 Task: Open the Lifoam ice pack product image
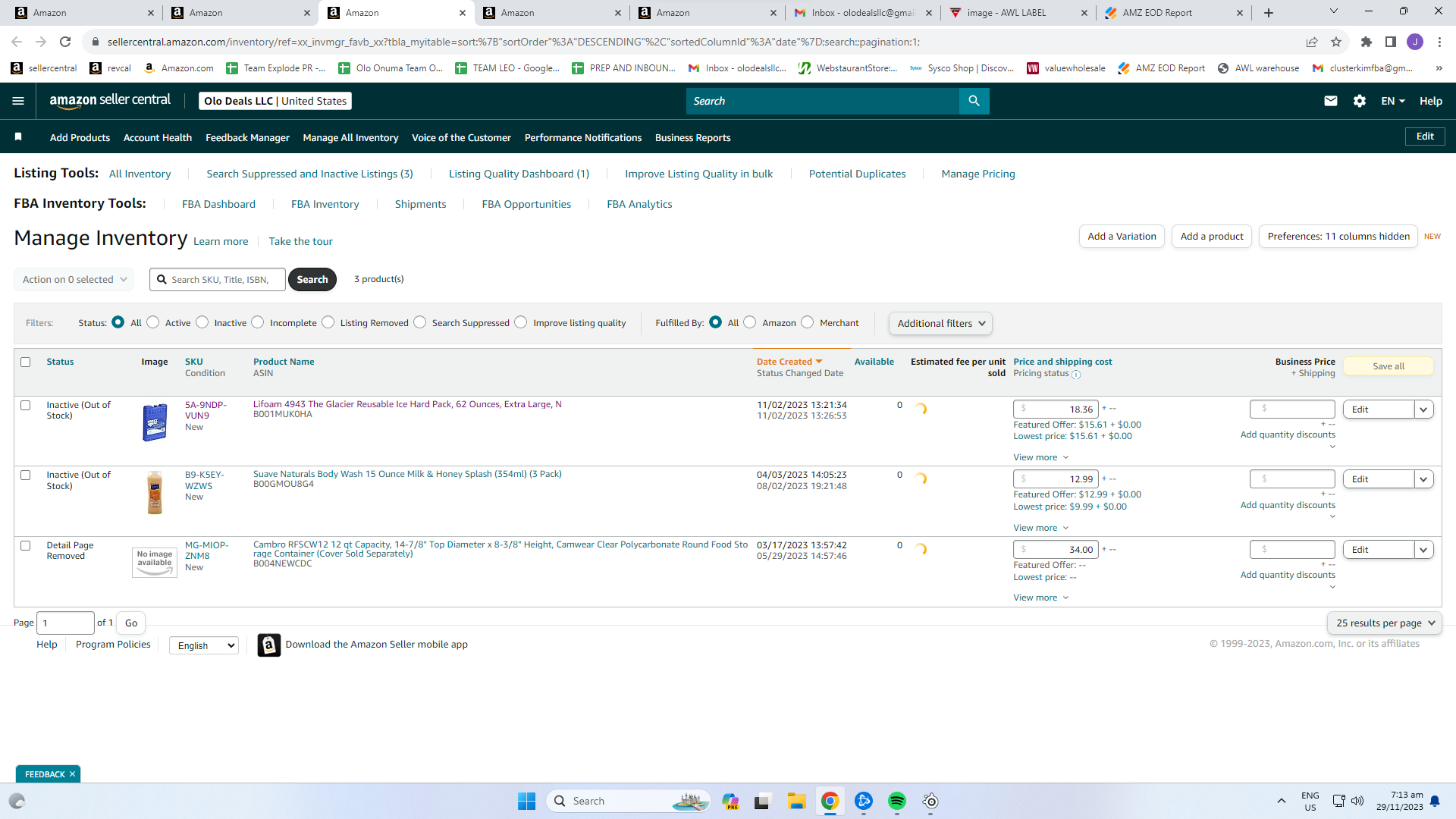click(155, 422)
